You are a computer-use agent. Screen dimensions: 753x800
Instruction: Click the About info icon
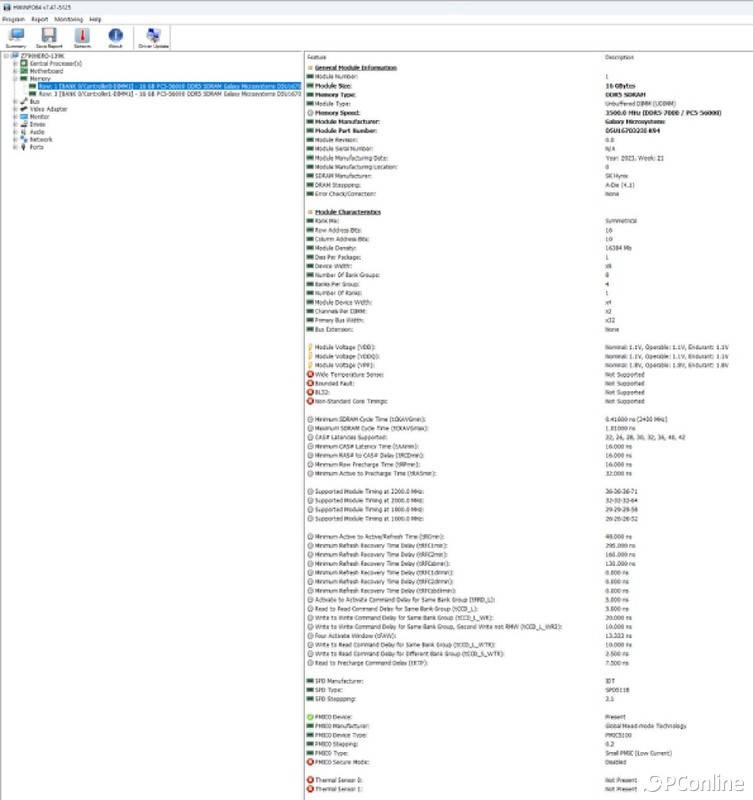tap(115, 38)
